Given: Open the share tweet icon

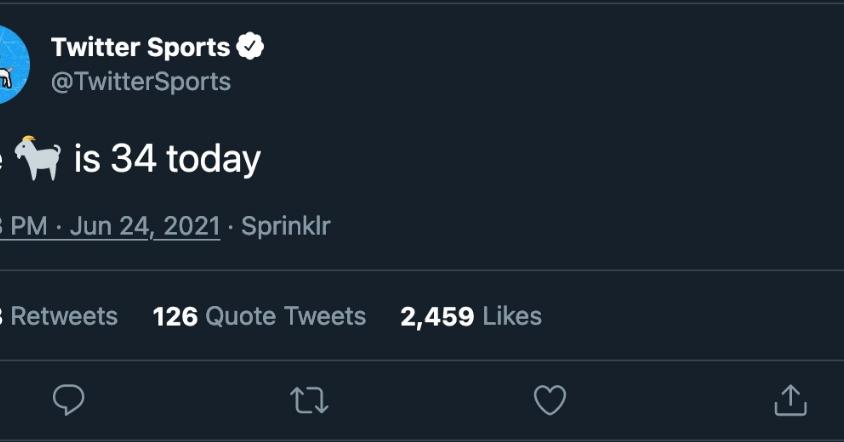Looking at the screenshot, I should 790,401.
